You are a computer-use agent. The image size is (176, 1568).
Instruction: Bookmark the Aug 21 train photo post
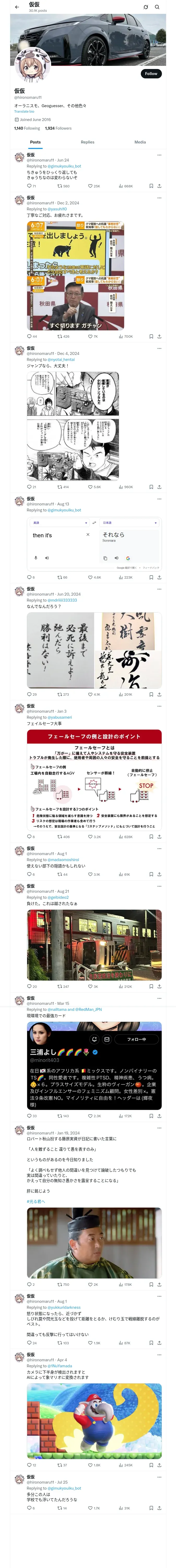[151, 987]
